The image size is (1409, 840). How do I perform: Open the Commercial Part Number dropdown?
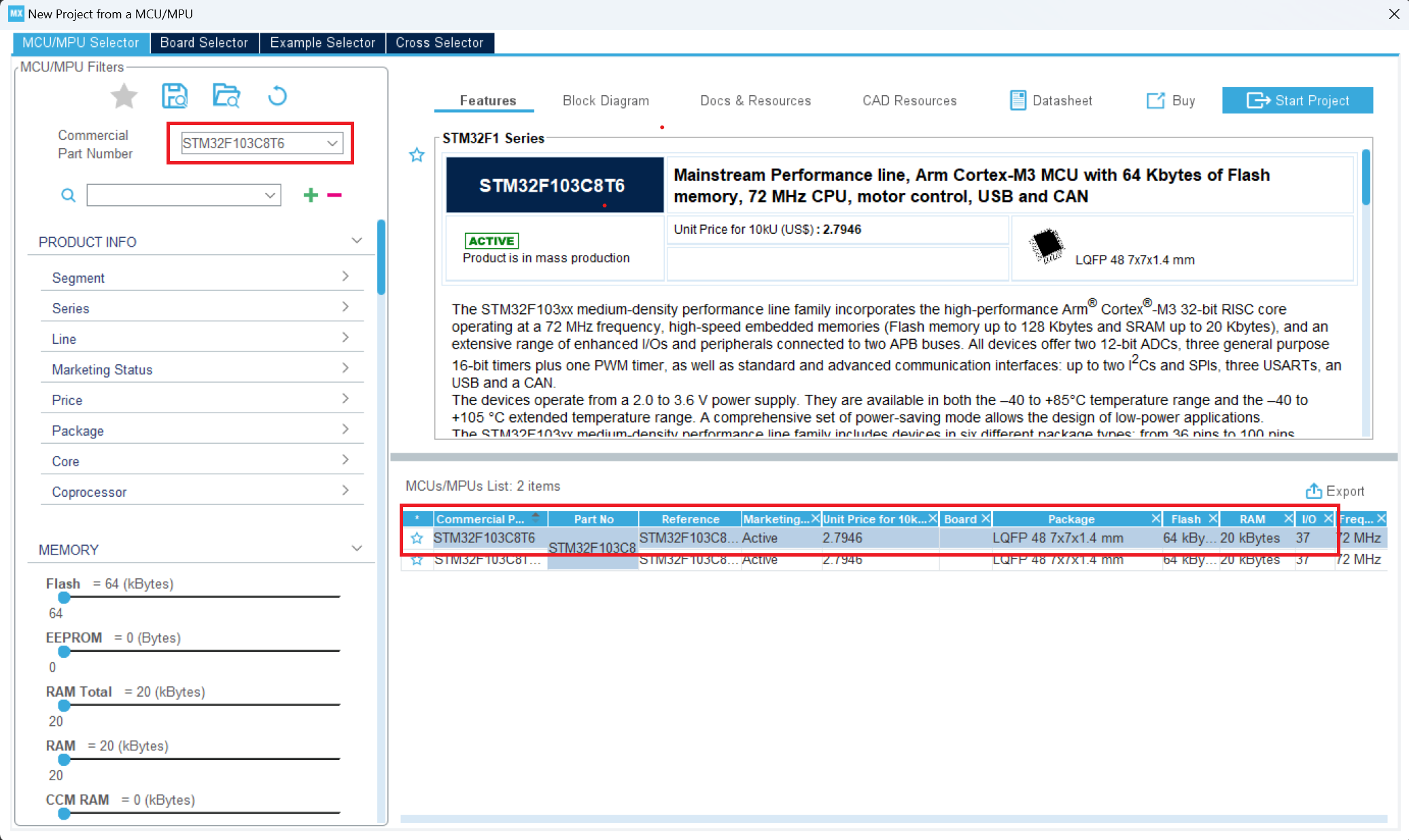click(332, 143)
